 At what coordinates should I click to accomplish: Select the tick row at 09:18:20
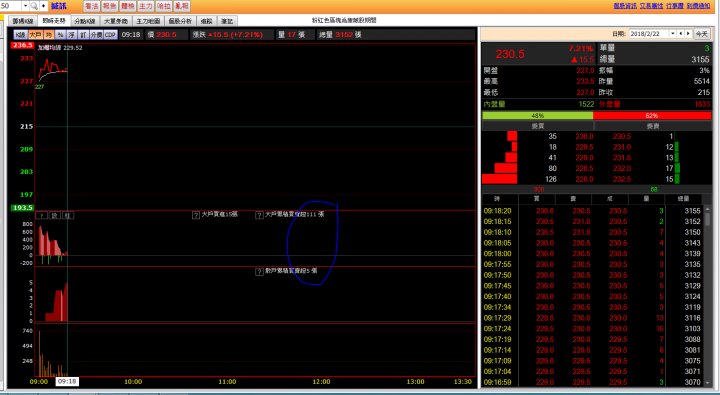pos(592,211)
